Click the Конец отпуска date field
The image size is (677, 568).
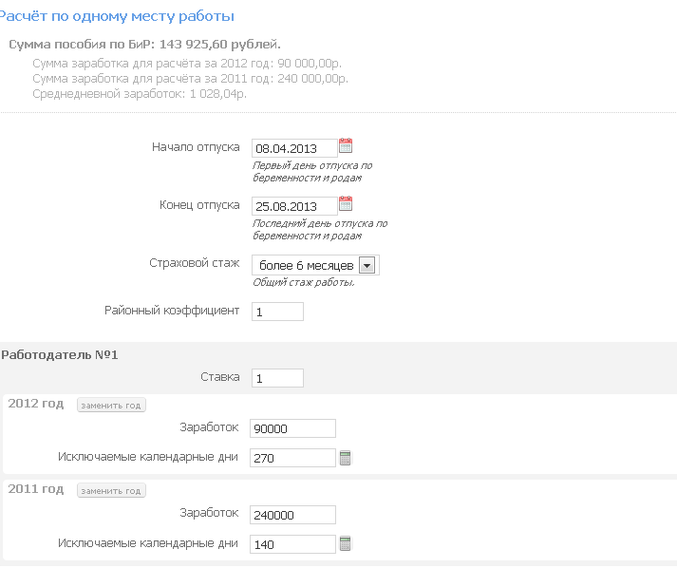point(294,207)
